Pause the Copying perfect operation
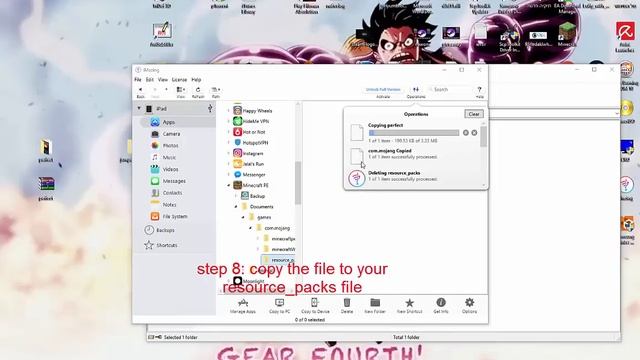Screen dimensions: 640x360 click(x=466, y=133)
